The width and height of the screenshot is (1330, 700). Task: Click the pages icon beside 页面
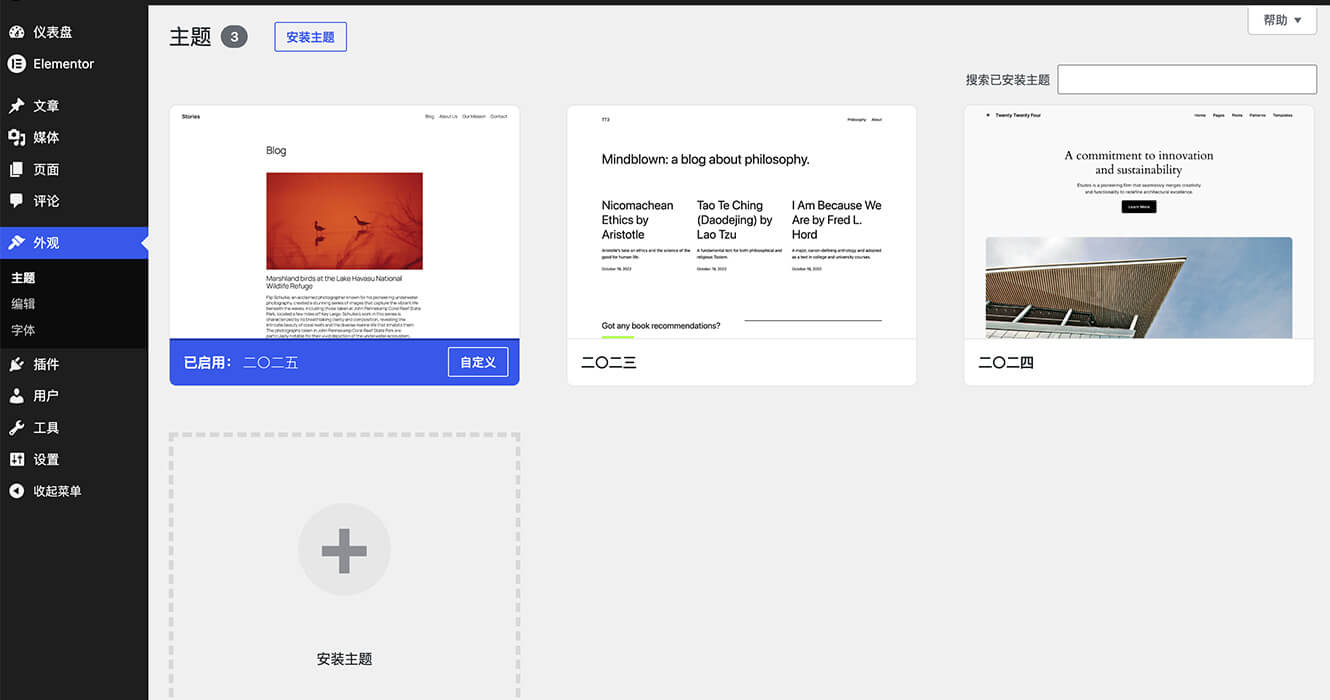click(16, 169)
